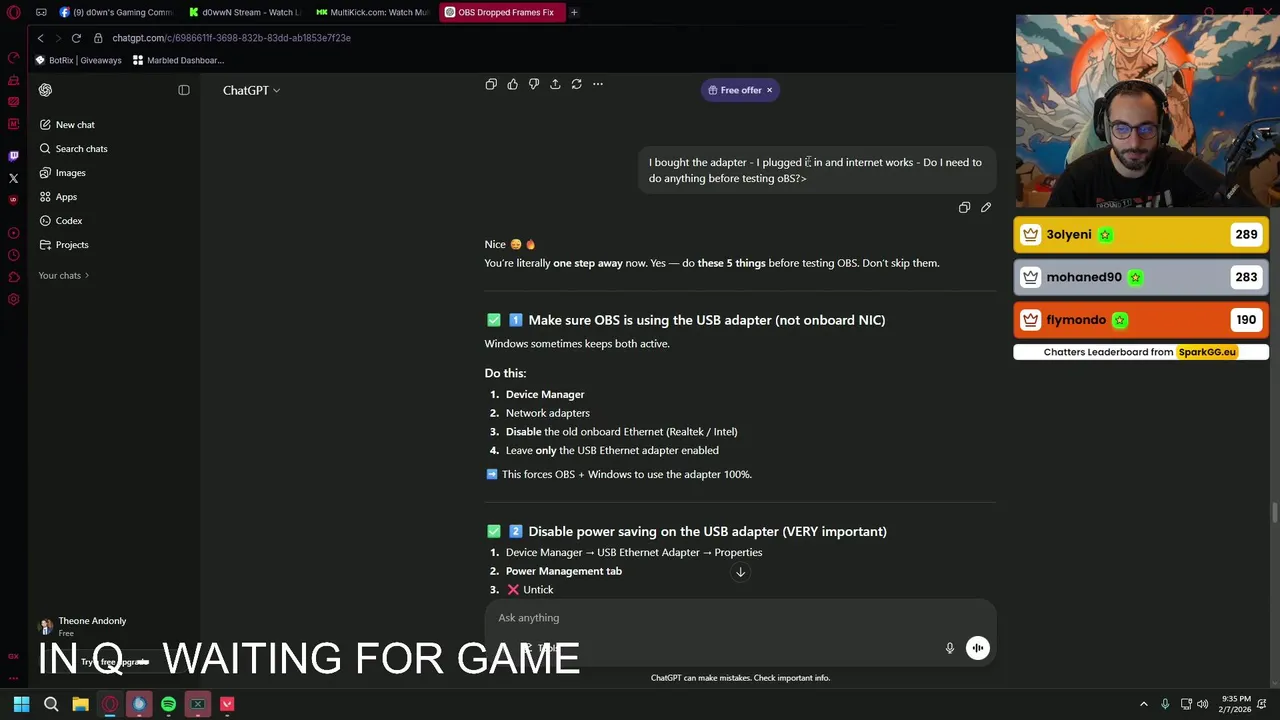1280x720 pixels.
Task: Open the Windows Start menu
Action: [x=21, y=704]
